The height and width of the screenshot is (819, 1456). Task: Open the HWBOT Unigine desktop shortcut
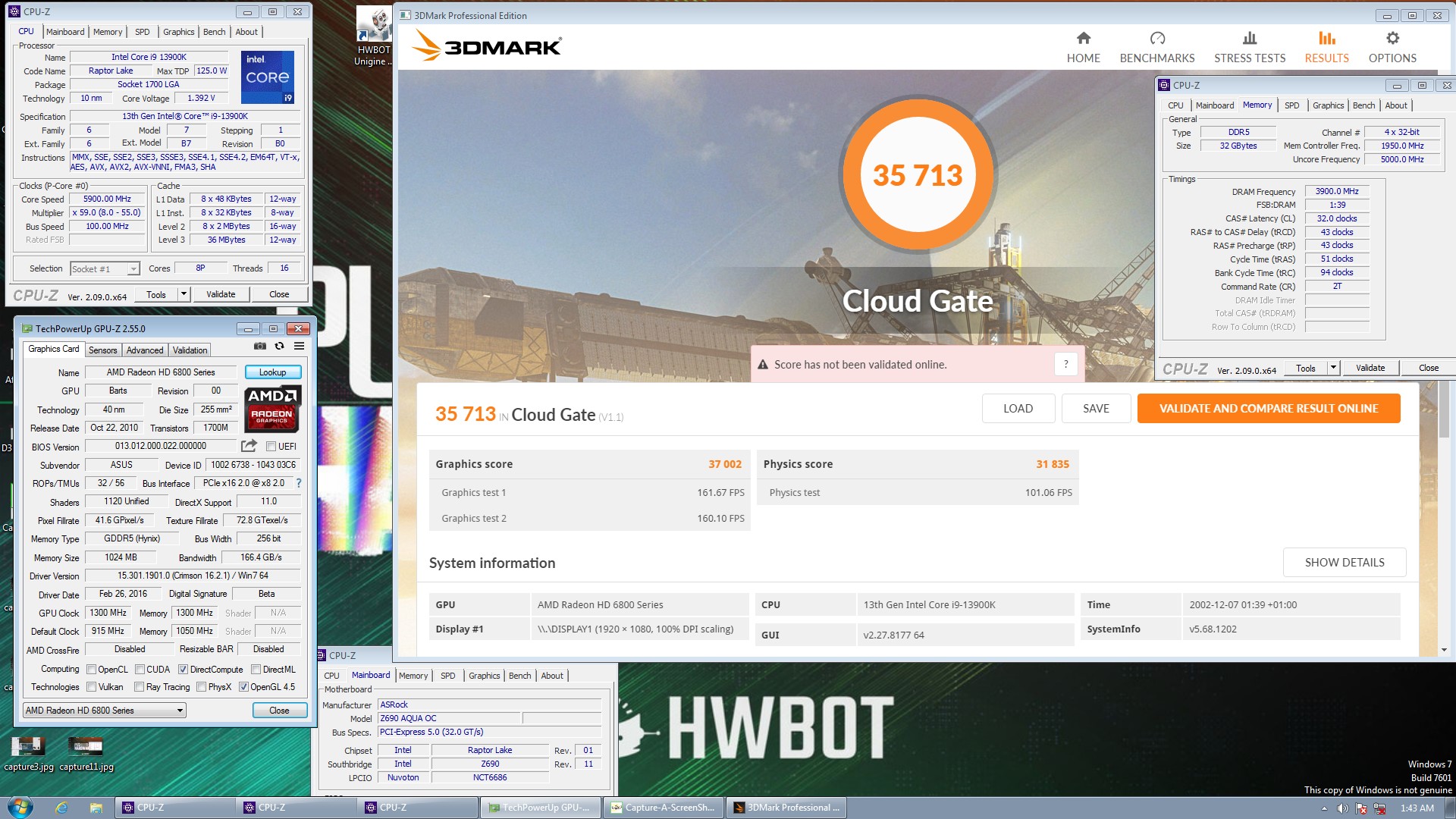pos(373,36)
